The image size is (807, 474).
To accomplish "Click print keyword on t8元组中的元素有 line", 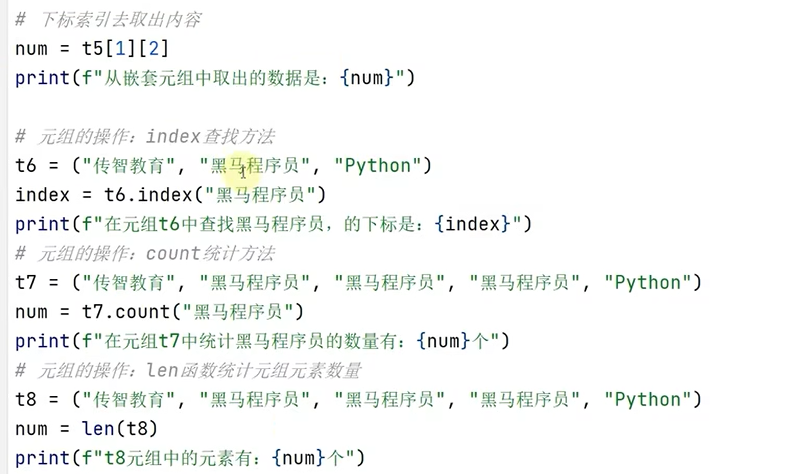I will click(x=42, y=458).
